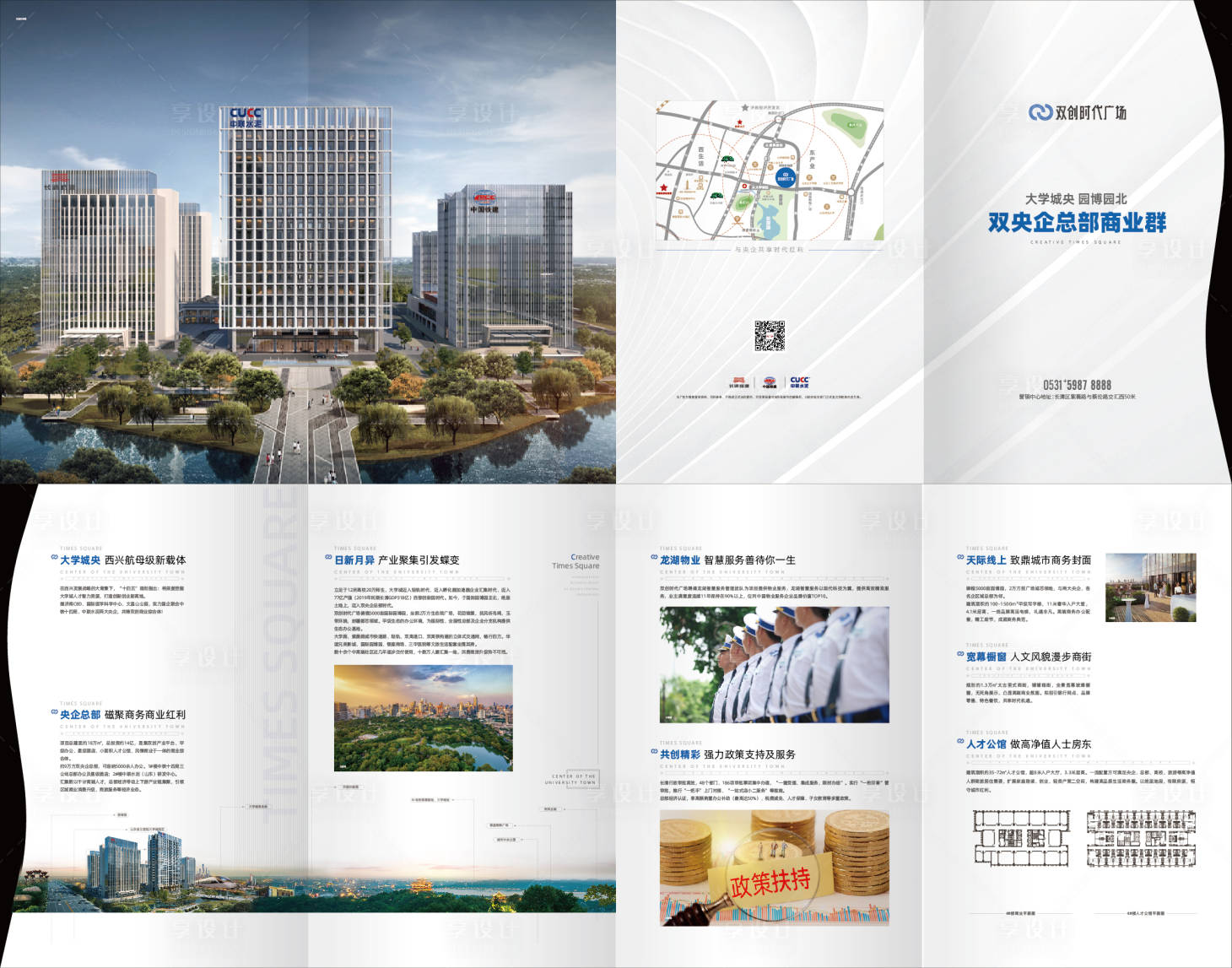Viewport: 1232px width, 968px height.
Task: Click the red hospital cross marker on the map
Action: [744, 187]
